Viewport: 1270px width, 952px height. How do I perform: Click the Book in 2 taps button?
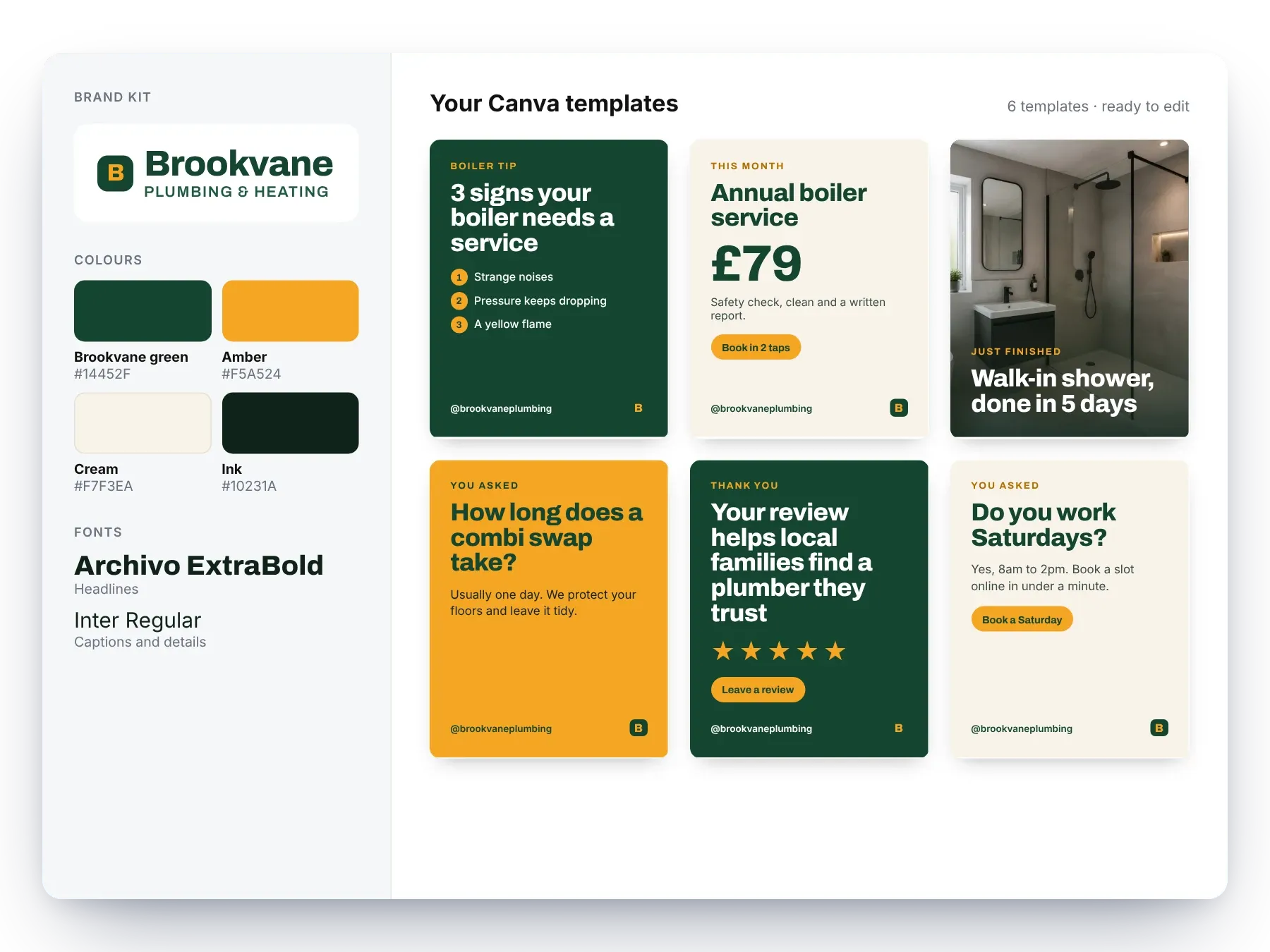756,348
